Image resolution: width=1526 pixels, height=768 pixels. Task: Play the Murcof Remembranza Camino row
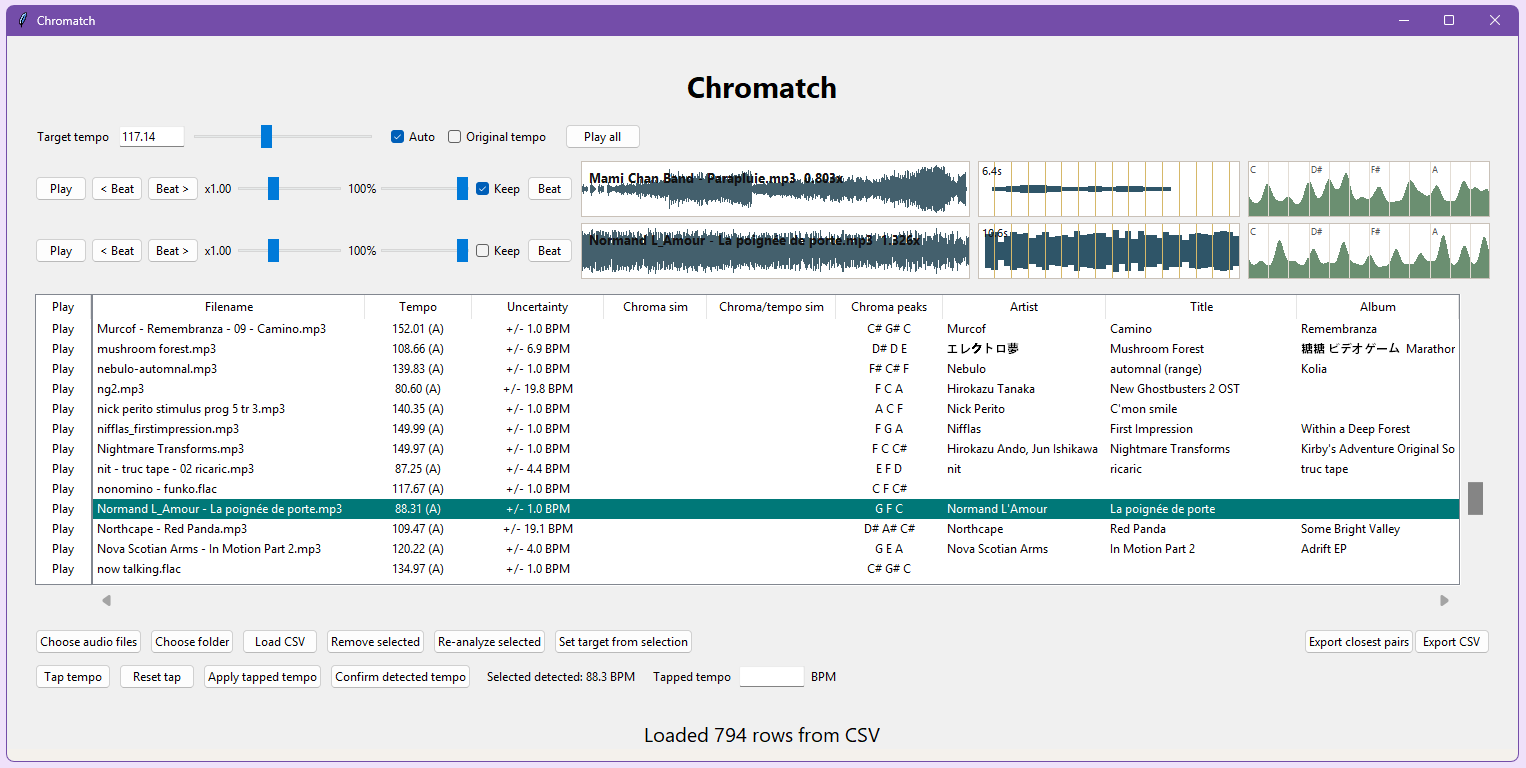[x=63, y=329]
